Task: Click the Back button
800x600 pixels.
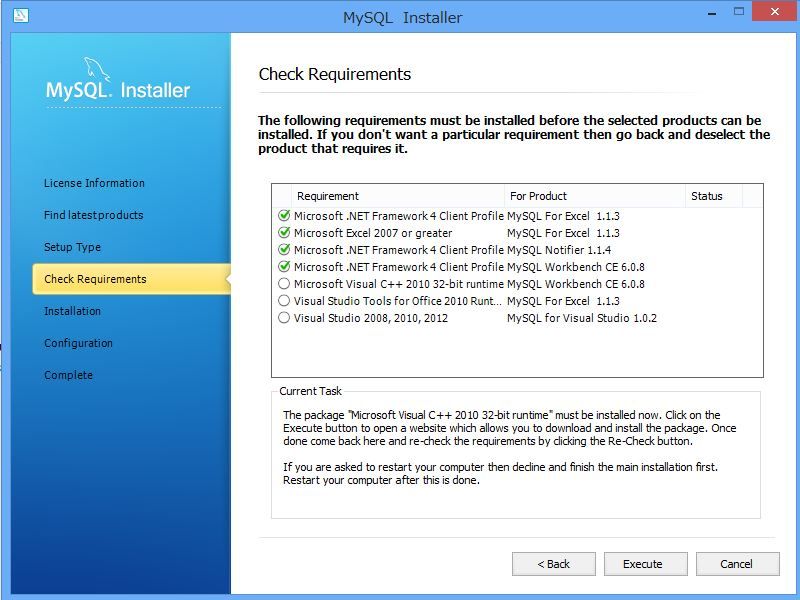Action: 554,564
